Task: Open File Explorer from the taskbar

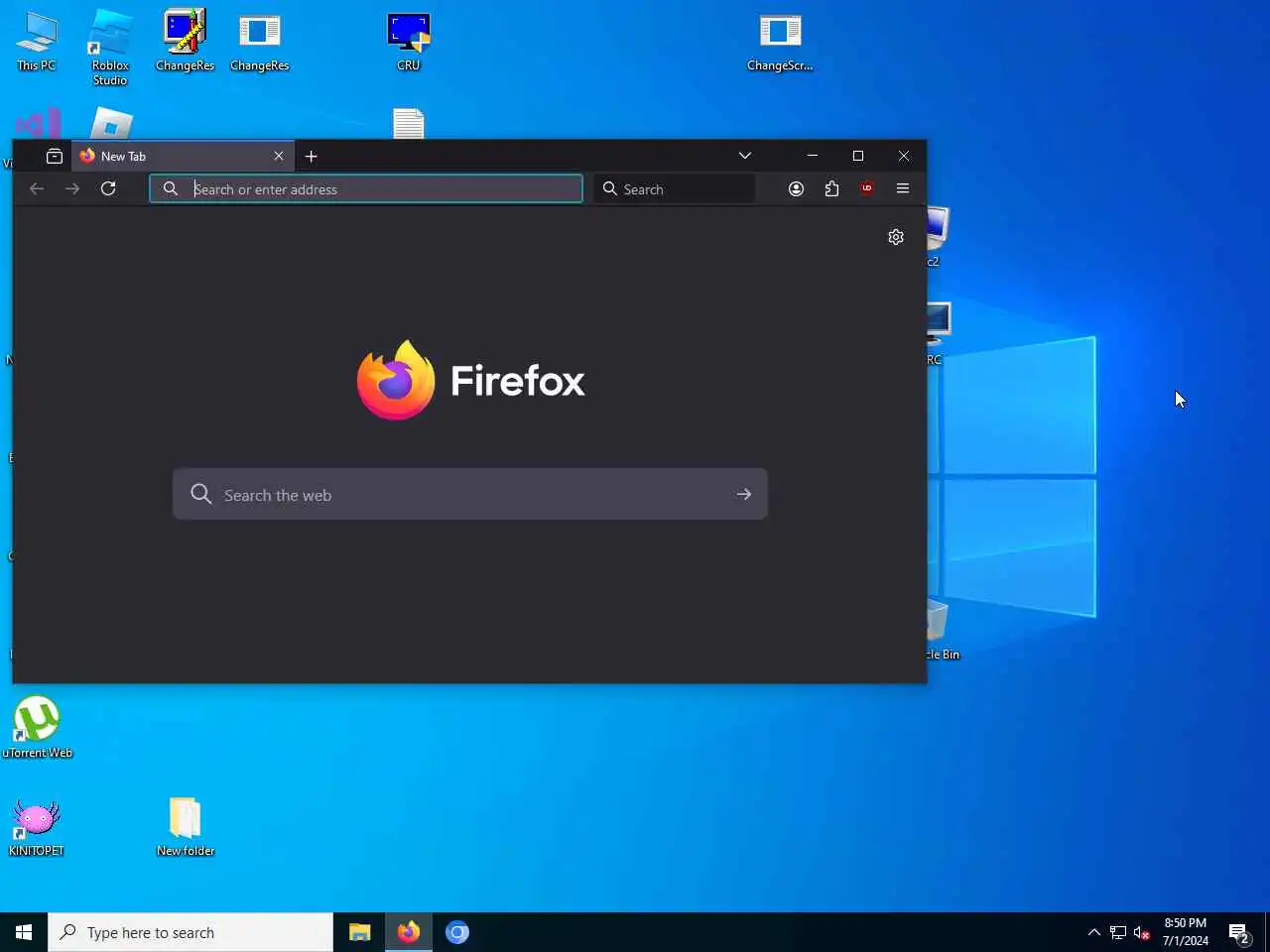Action: pos(360,932)
